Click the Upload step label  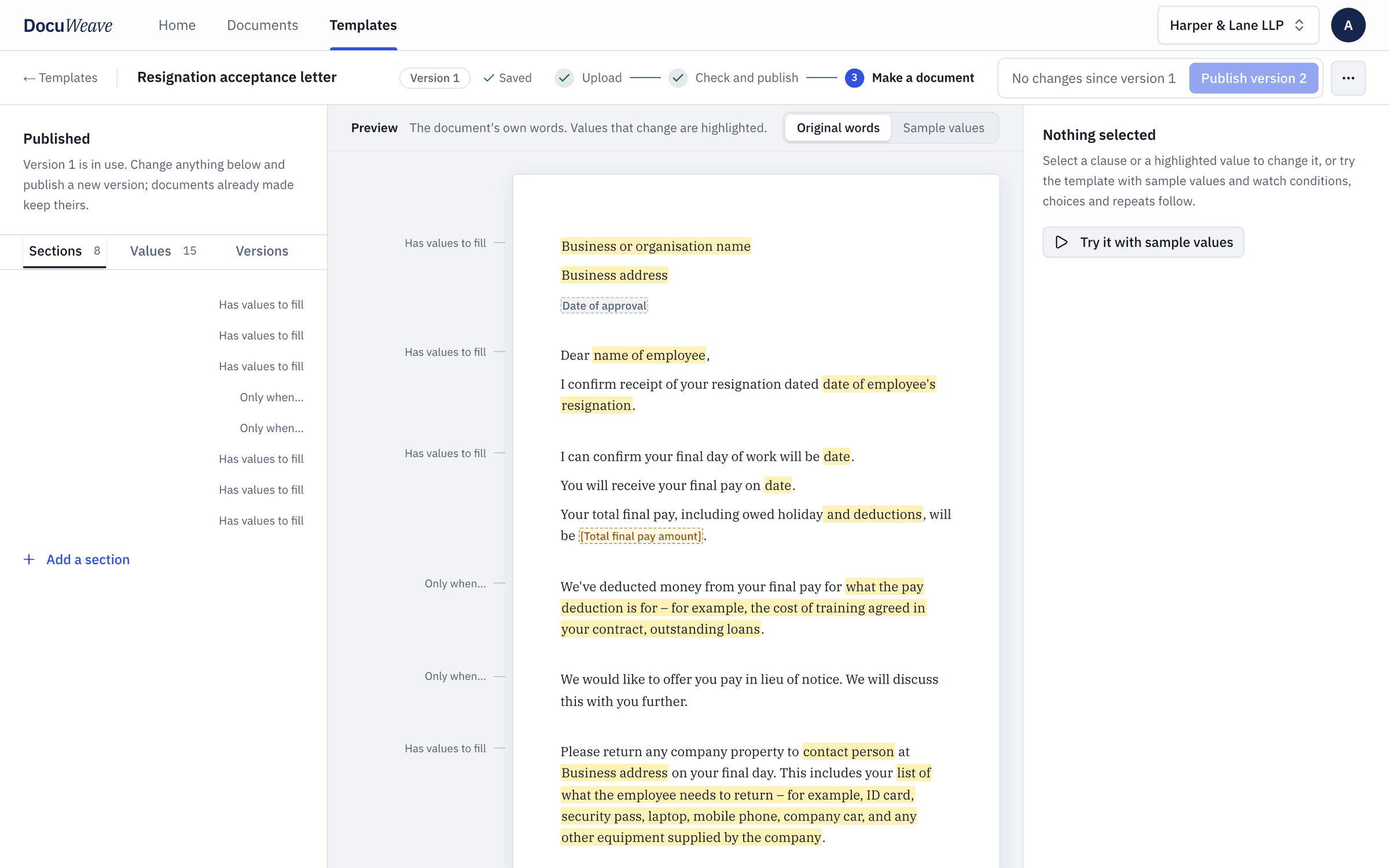click(602, 78)
